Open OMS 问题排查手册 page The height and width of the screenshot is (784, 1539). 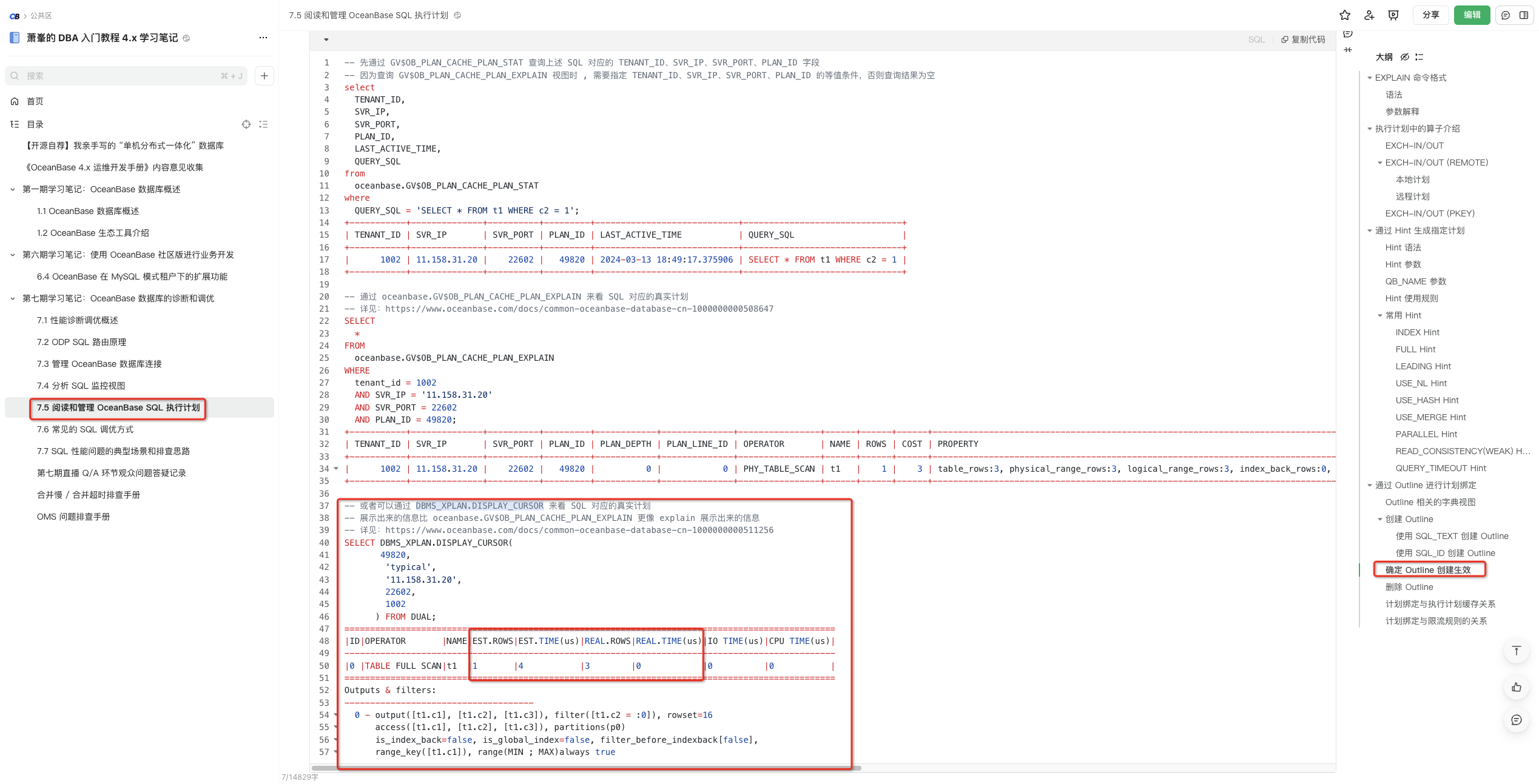(x=73, y=517)
